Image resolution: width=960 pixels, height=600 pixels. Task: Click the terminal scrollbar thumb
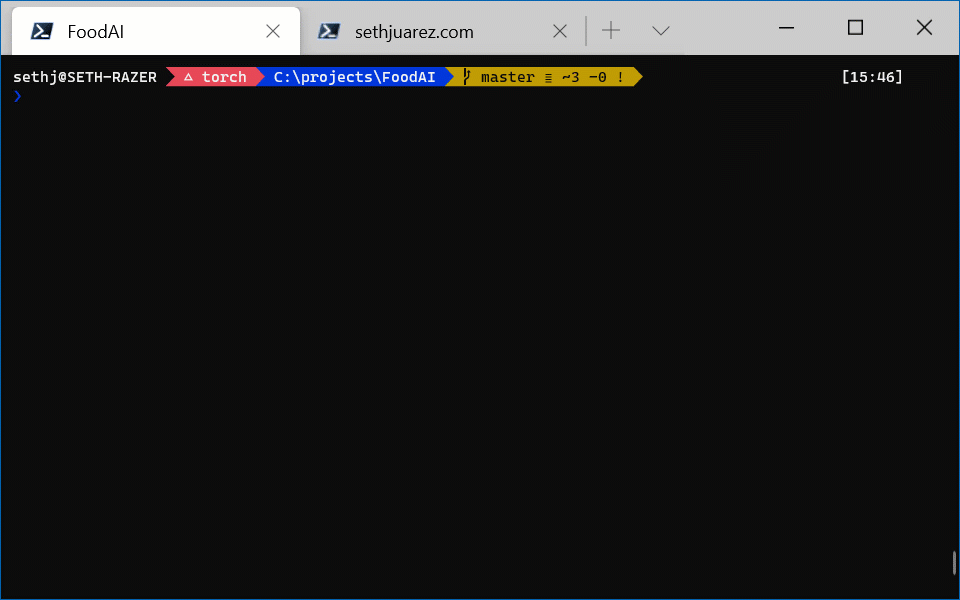coord(954,562)
